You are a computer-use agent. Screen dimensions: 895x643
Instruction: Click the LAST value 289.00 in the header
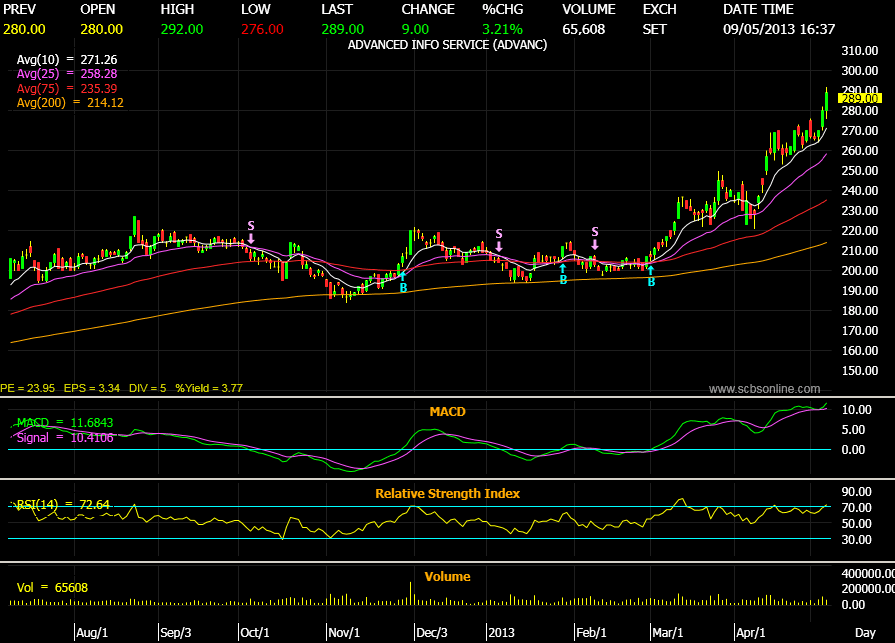click(x=342, y=29)
